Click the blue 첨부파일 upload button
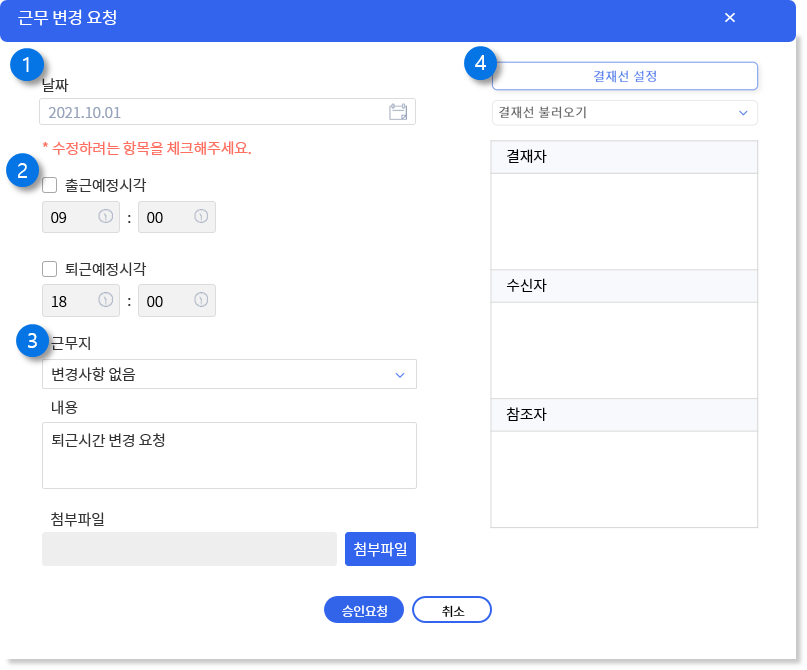The width and height of the screenshot is (807, 670). click(x=380, y=549)
